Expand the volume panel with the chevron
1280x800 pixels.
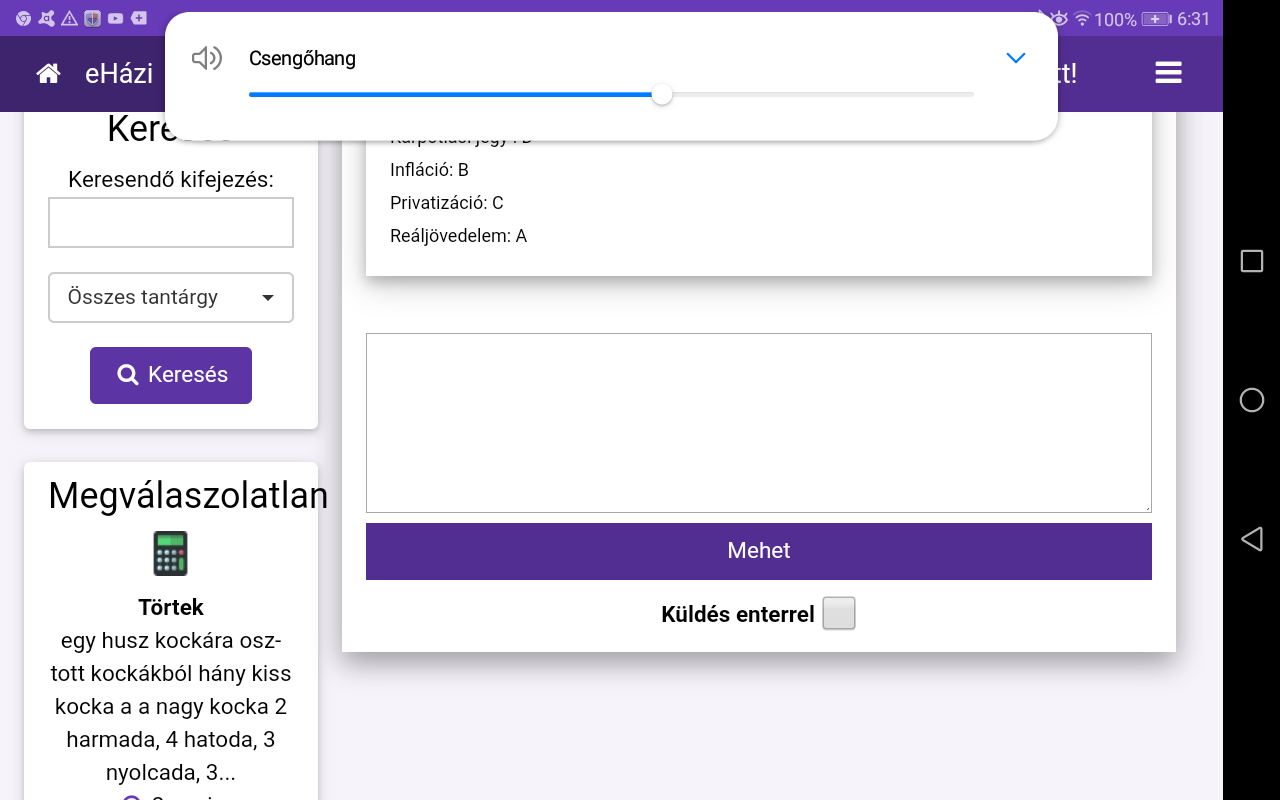(1016, 58)
